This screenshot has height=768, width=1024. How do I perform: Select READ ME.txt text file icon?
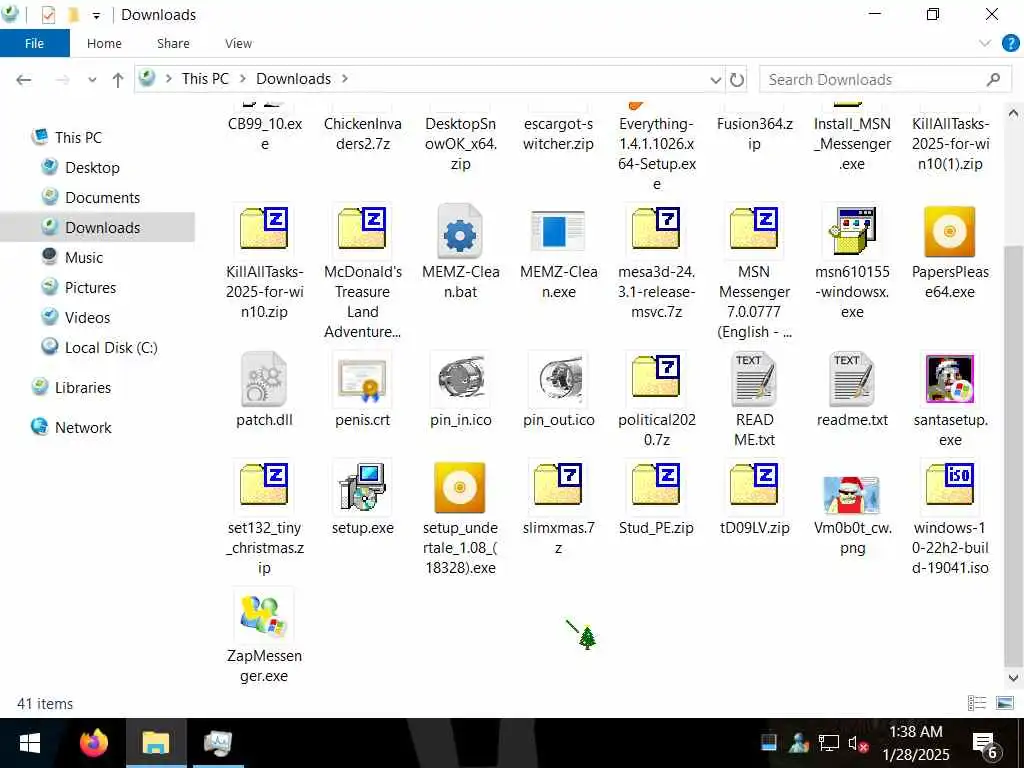click(754, 379)
